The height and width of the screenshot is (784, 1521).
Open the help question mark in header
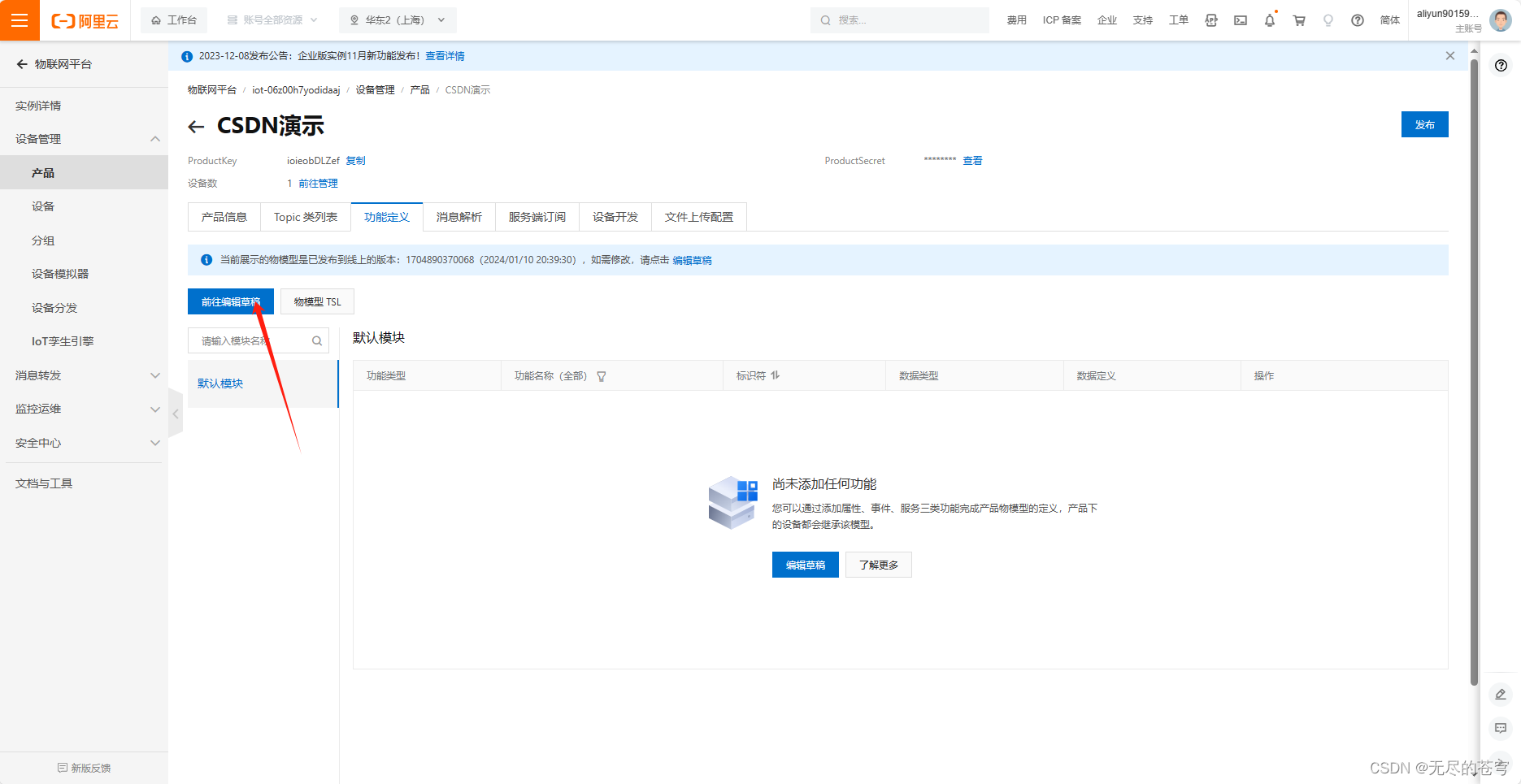click(1358, 20)
